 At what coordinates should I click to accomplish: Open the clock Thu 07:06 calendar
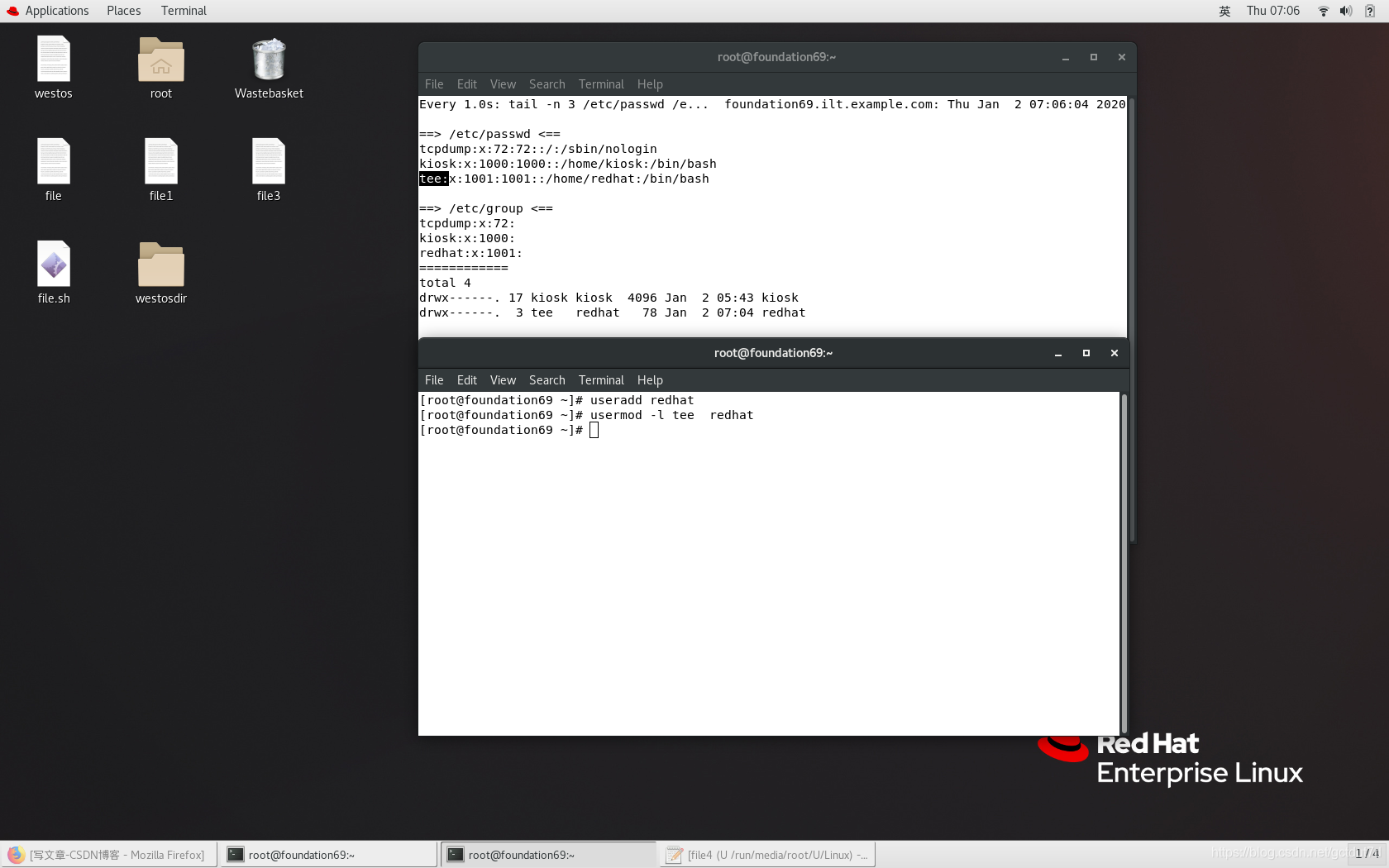point(1273,11)
